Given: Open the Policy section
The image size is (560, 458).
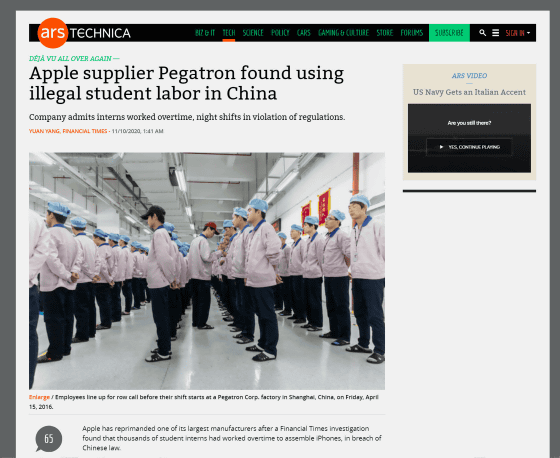Looking at the screenshot, I should 280,33.
